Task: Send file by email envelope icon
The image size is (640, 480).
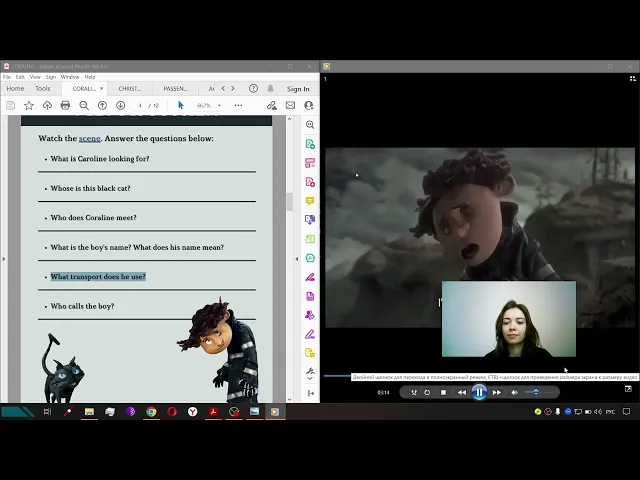Action: [x=290, y=105]
